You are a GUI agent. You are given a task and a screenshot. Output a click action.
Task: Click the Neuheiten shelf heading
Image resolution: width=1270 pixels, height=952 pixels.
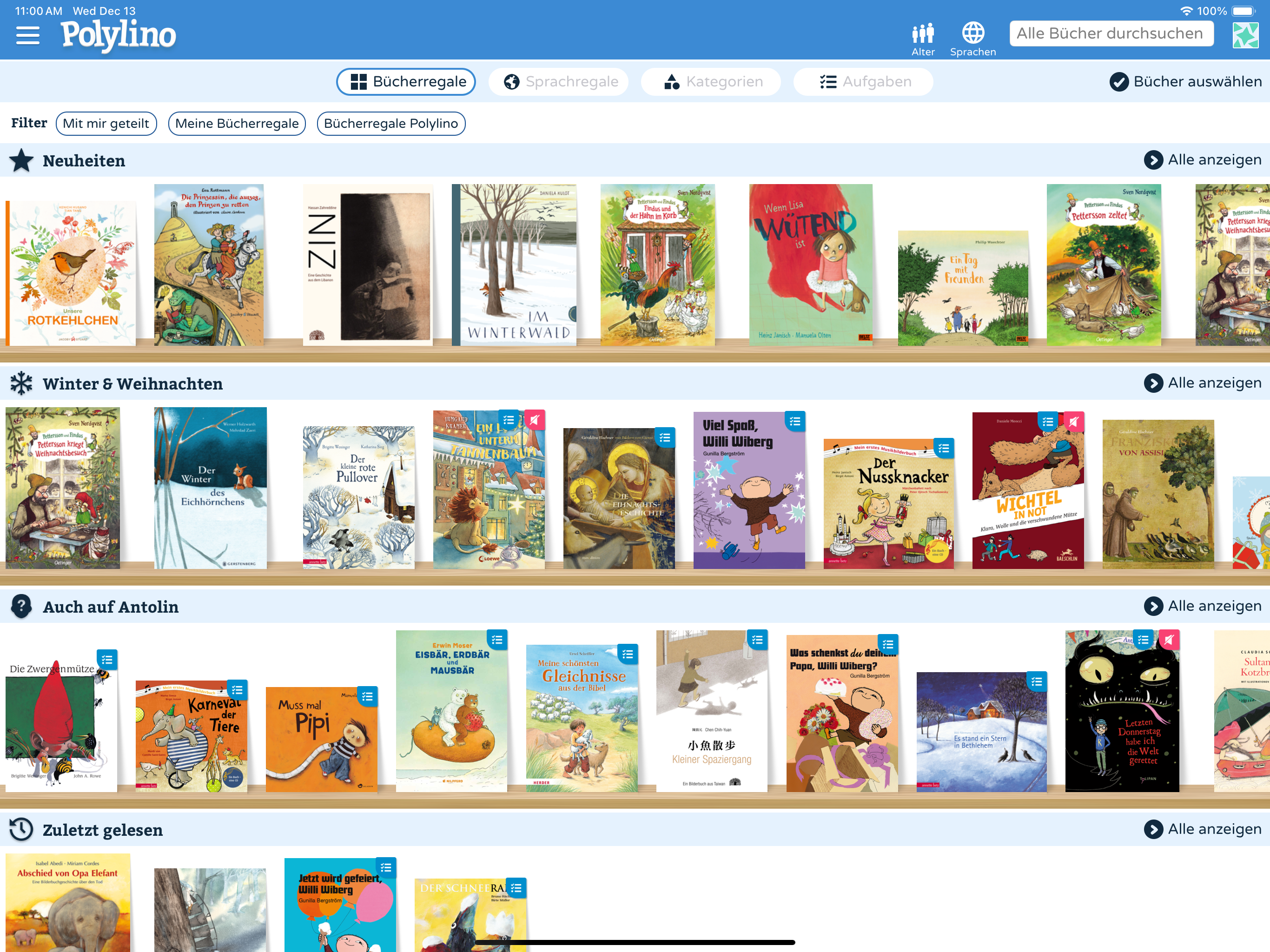(84, 161)
